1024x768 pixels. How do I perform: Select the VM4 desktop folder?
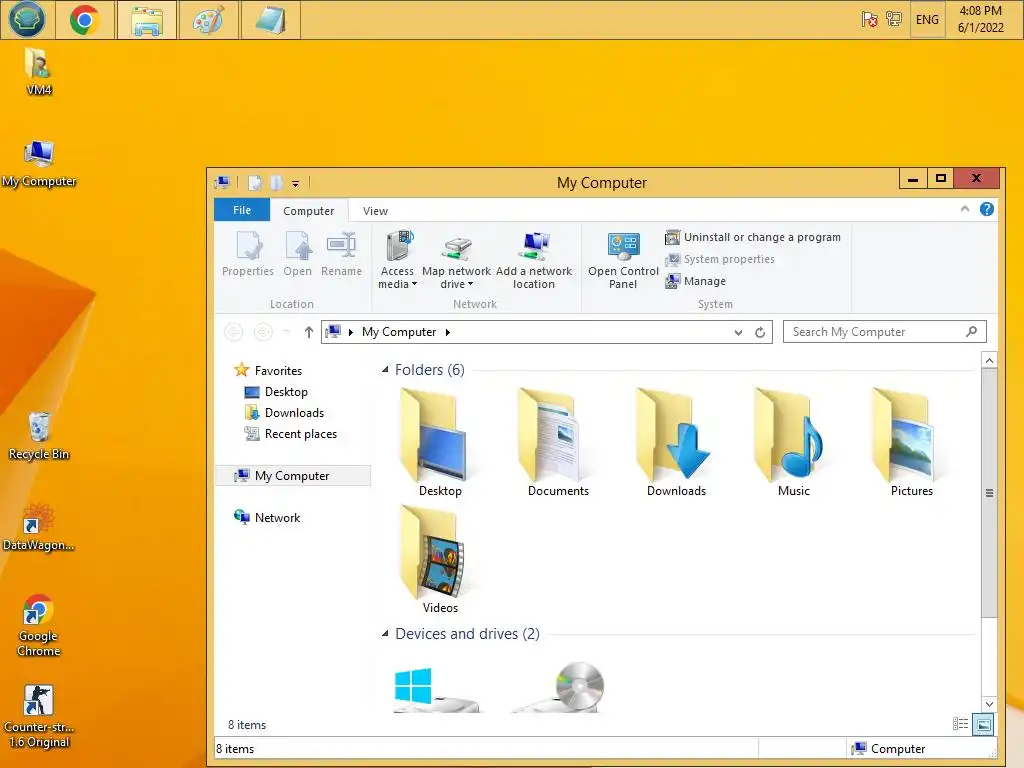[39, 72]
